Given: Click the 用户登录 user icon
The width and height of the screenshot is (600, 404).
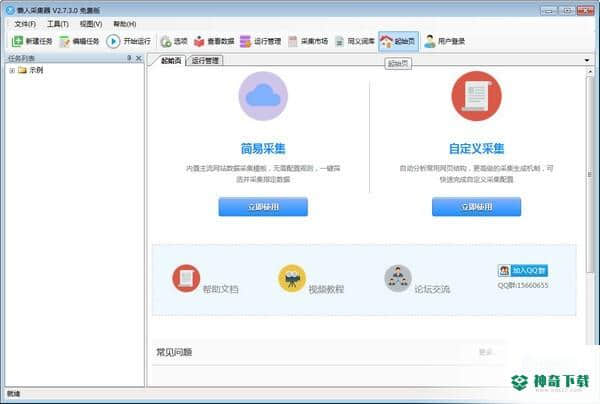Looking at the screenshot, I should pyautogui.click(x=430, y=41).
